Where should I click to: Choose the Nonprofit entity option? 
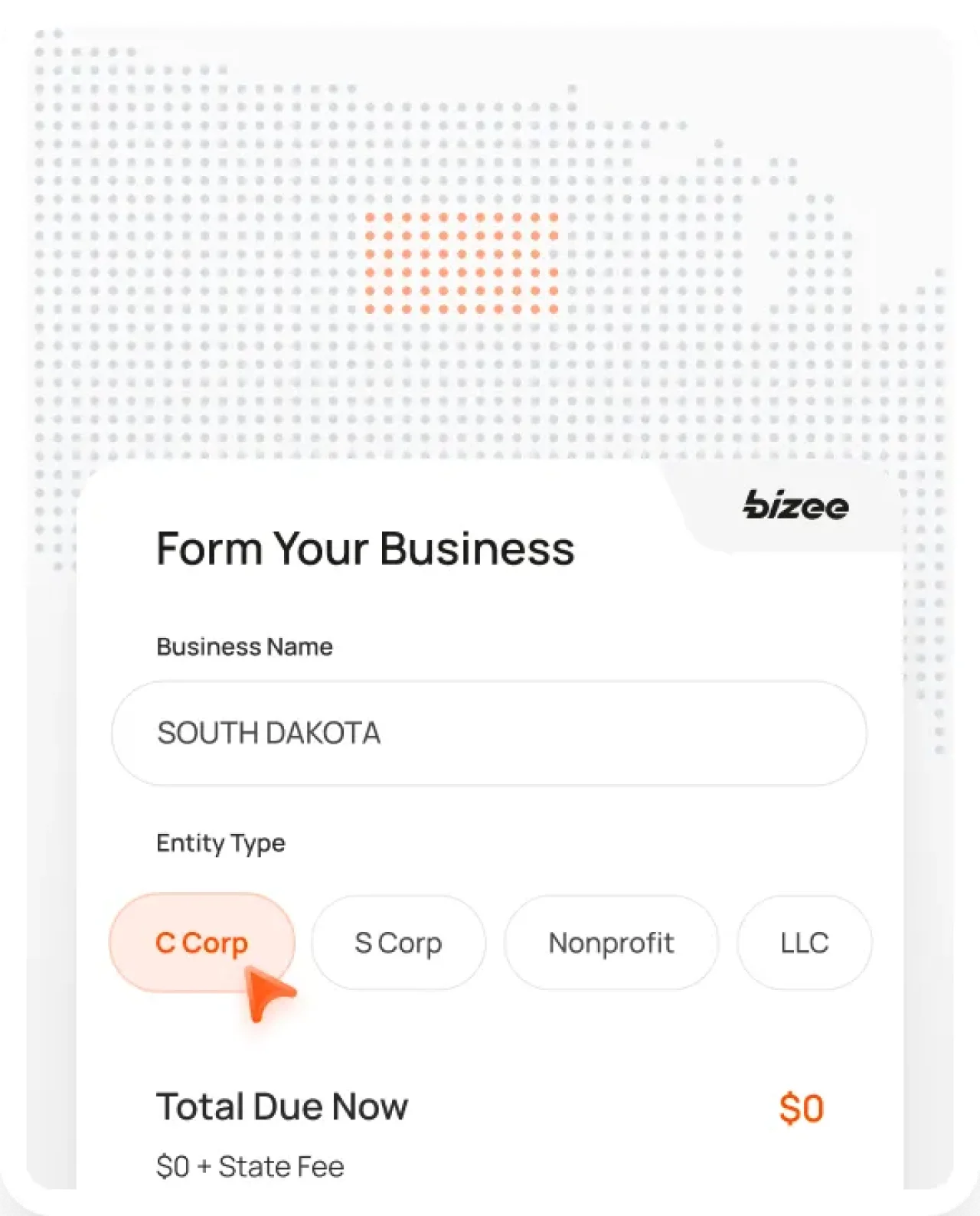611,943
